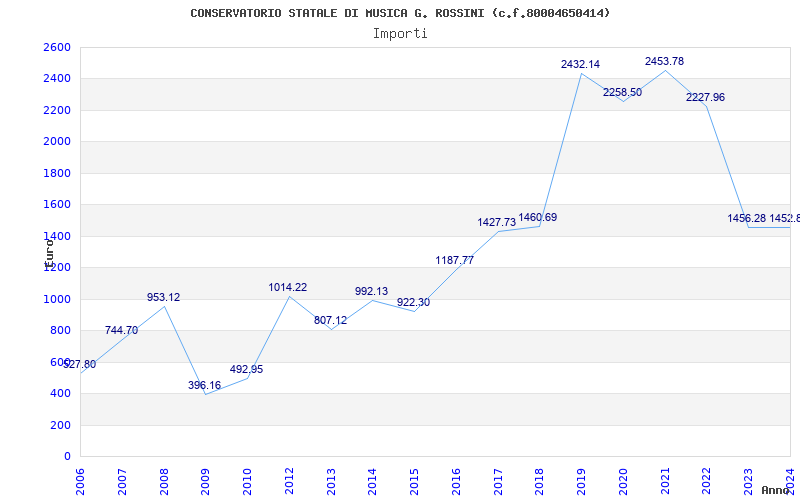Click the Anno x-axis title
This screenshot has height=500, width=800.
pos(775,490)
